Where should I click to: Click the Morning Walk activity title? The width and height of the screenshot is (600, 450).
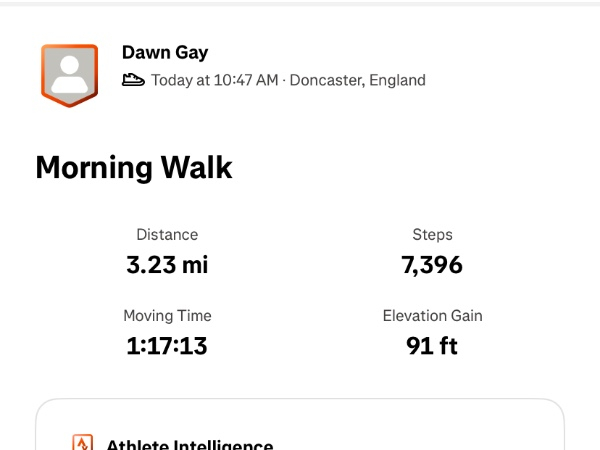tap(134, 167)
